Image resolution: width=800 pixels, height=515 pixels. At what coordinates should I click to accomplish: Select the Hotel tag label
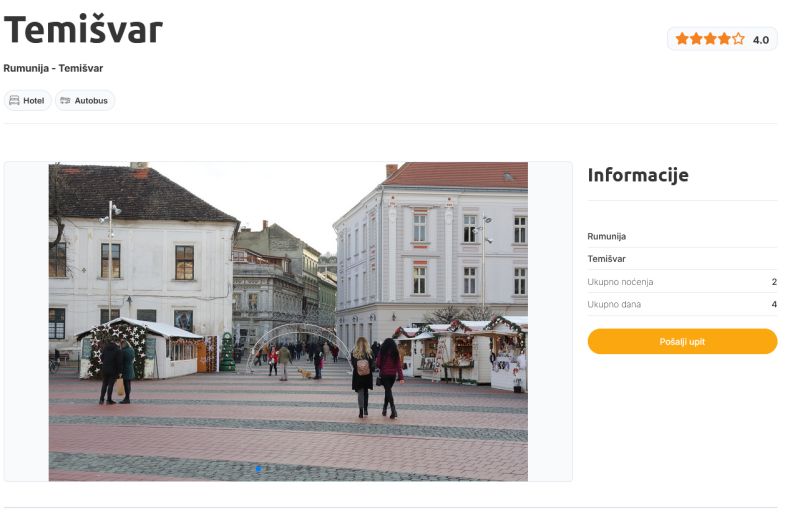click(x=34, y=101)
